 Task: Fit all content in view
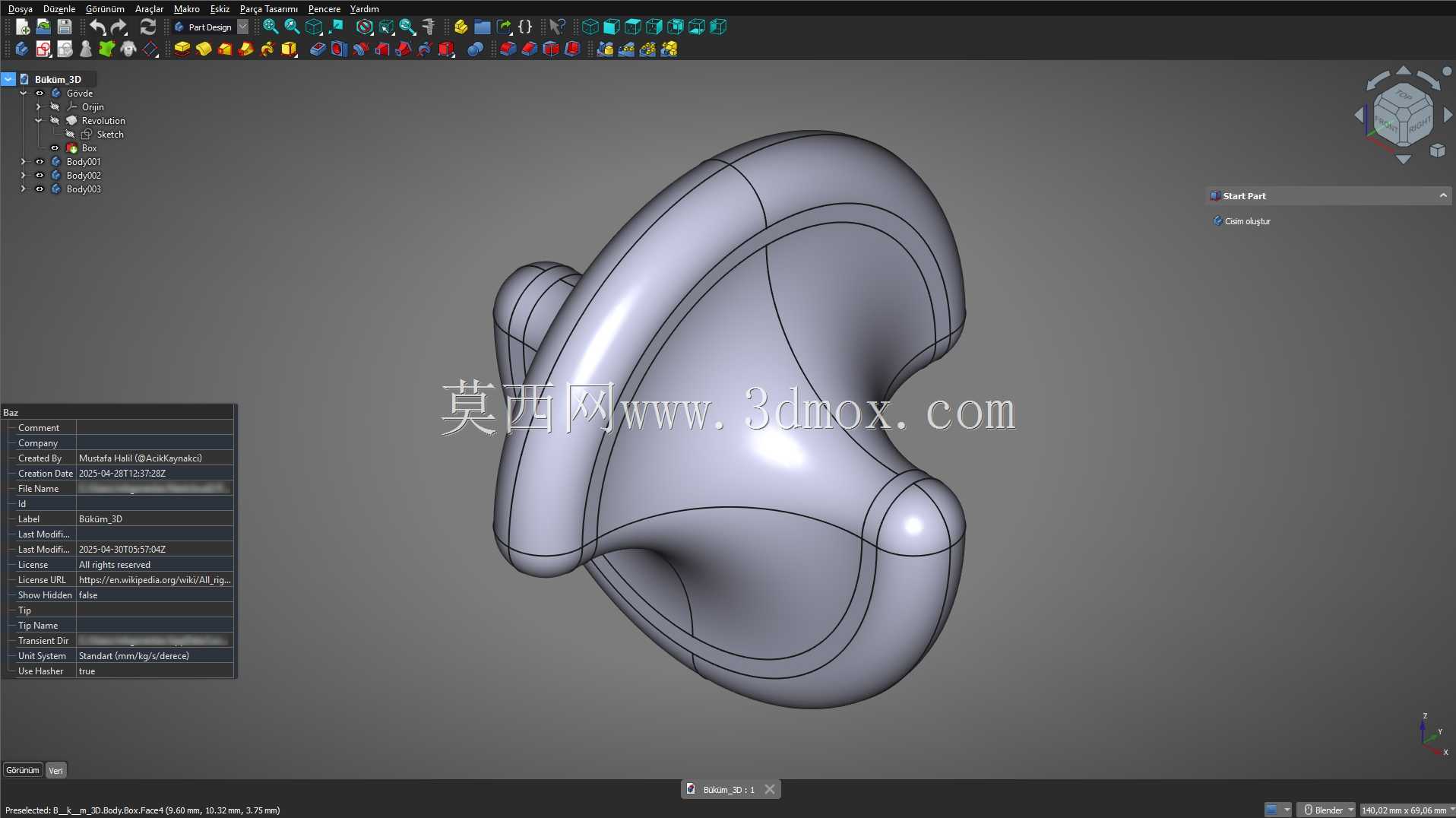click(271, 27)
